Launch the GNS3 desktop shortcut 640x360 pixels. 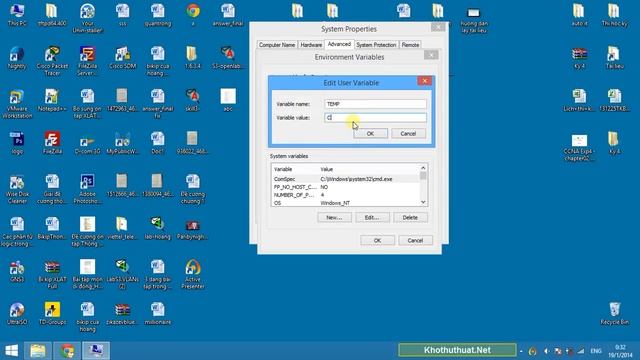click(x=17, y=271)
